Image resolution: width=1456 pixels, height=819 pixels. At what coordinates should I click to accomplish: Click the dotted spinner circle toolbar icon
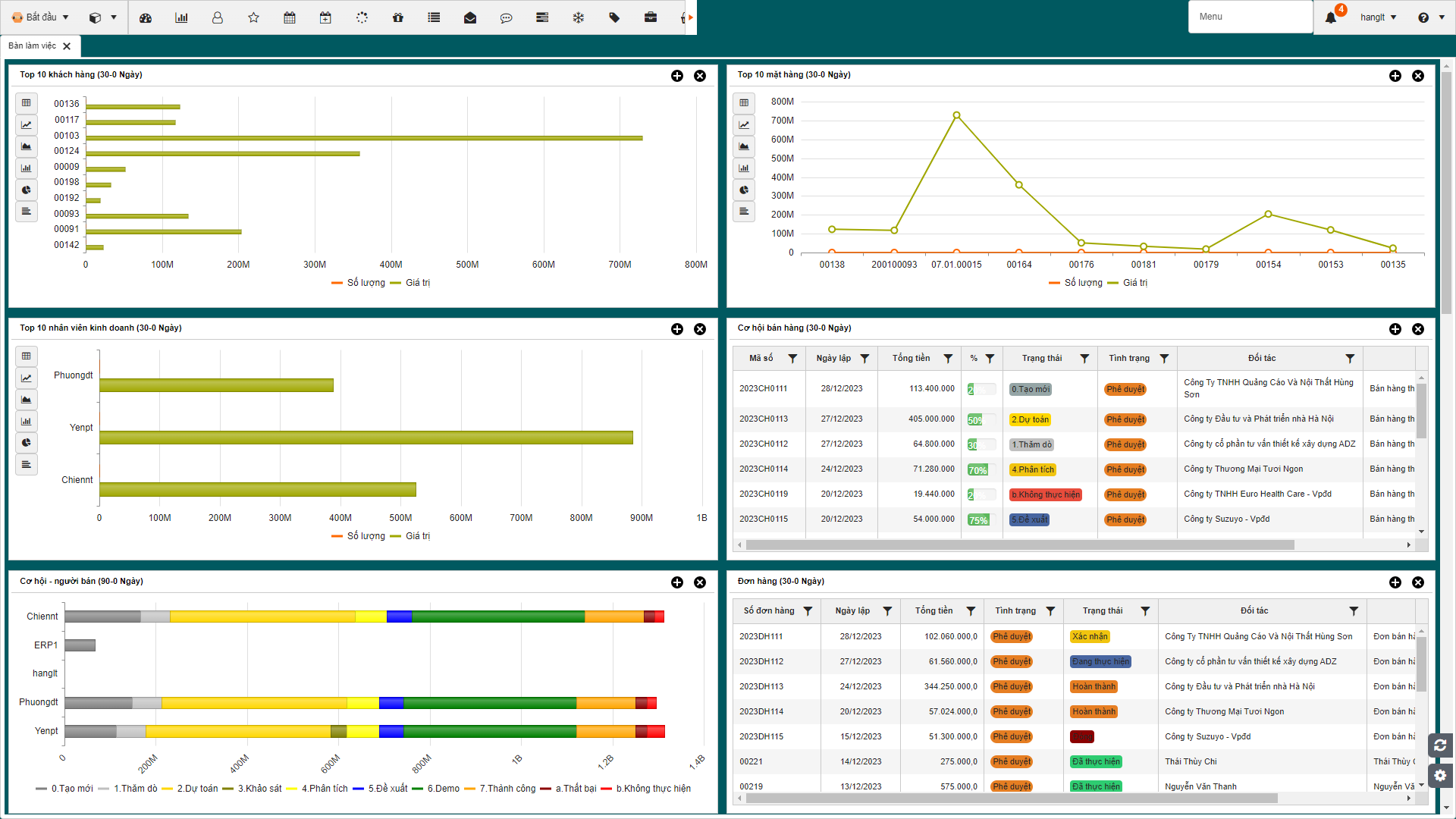tap(362, 17)
